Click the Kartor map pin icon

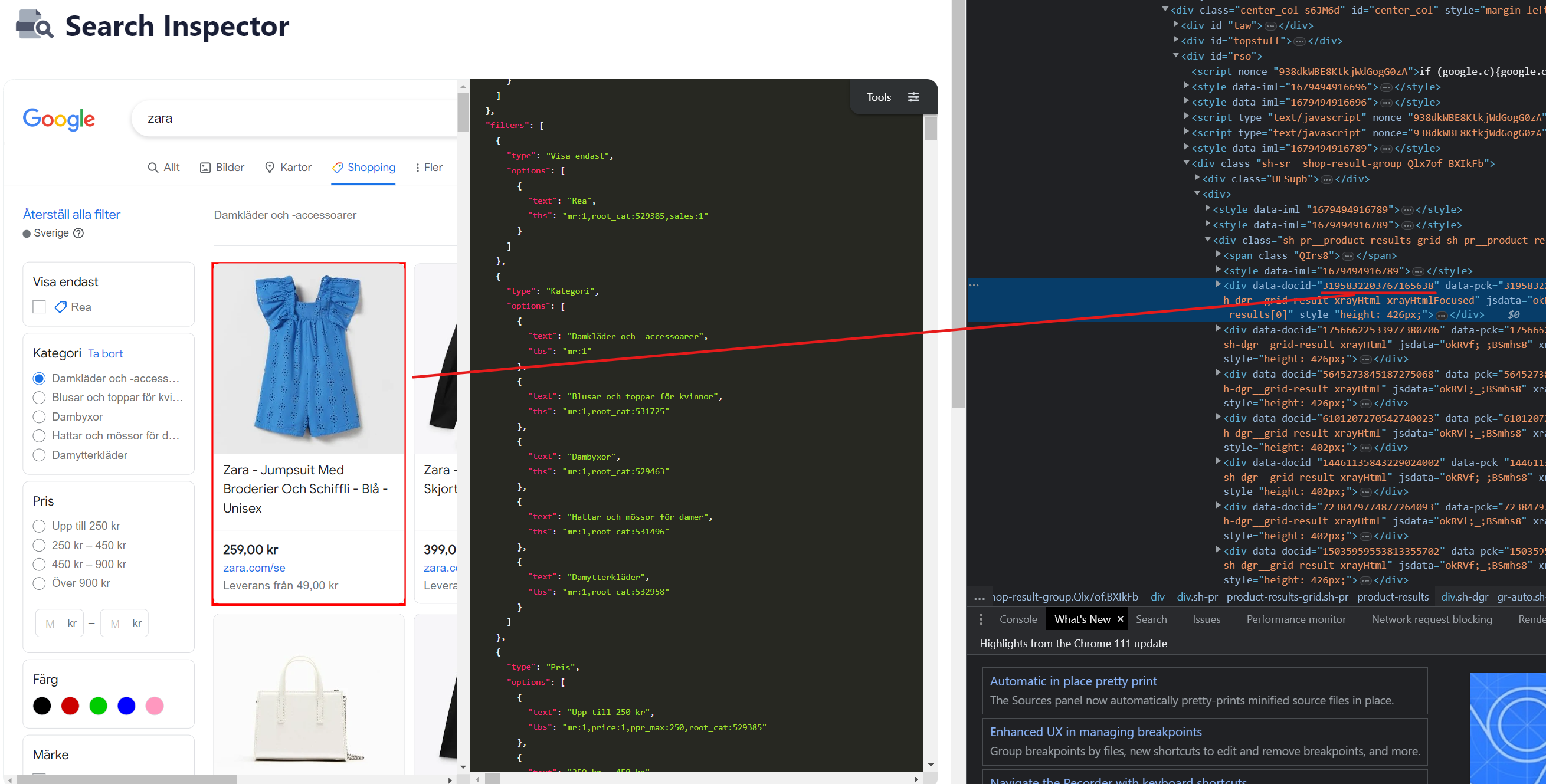tap(270, 168)
